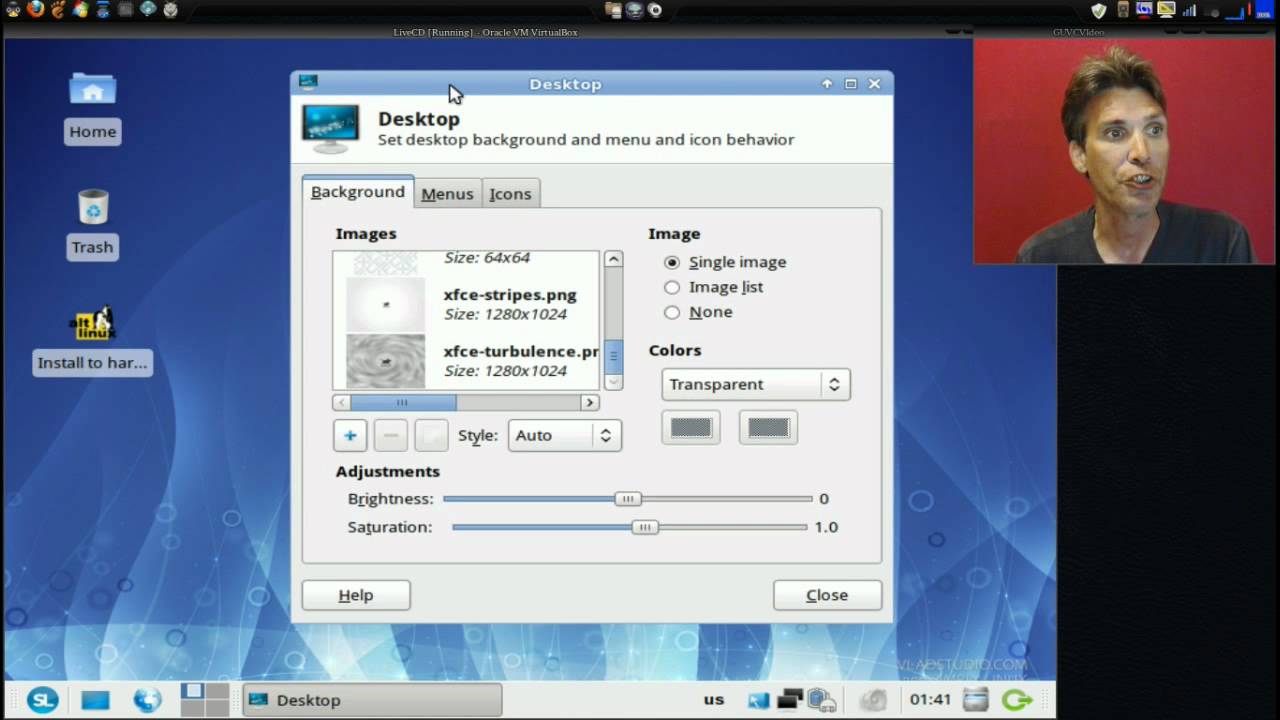Image resolution: width=1280 pixels, height=720 pixels.
Task: Click the images list scroll down arrow
Action: pos(613,381)
